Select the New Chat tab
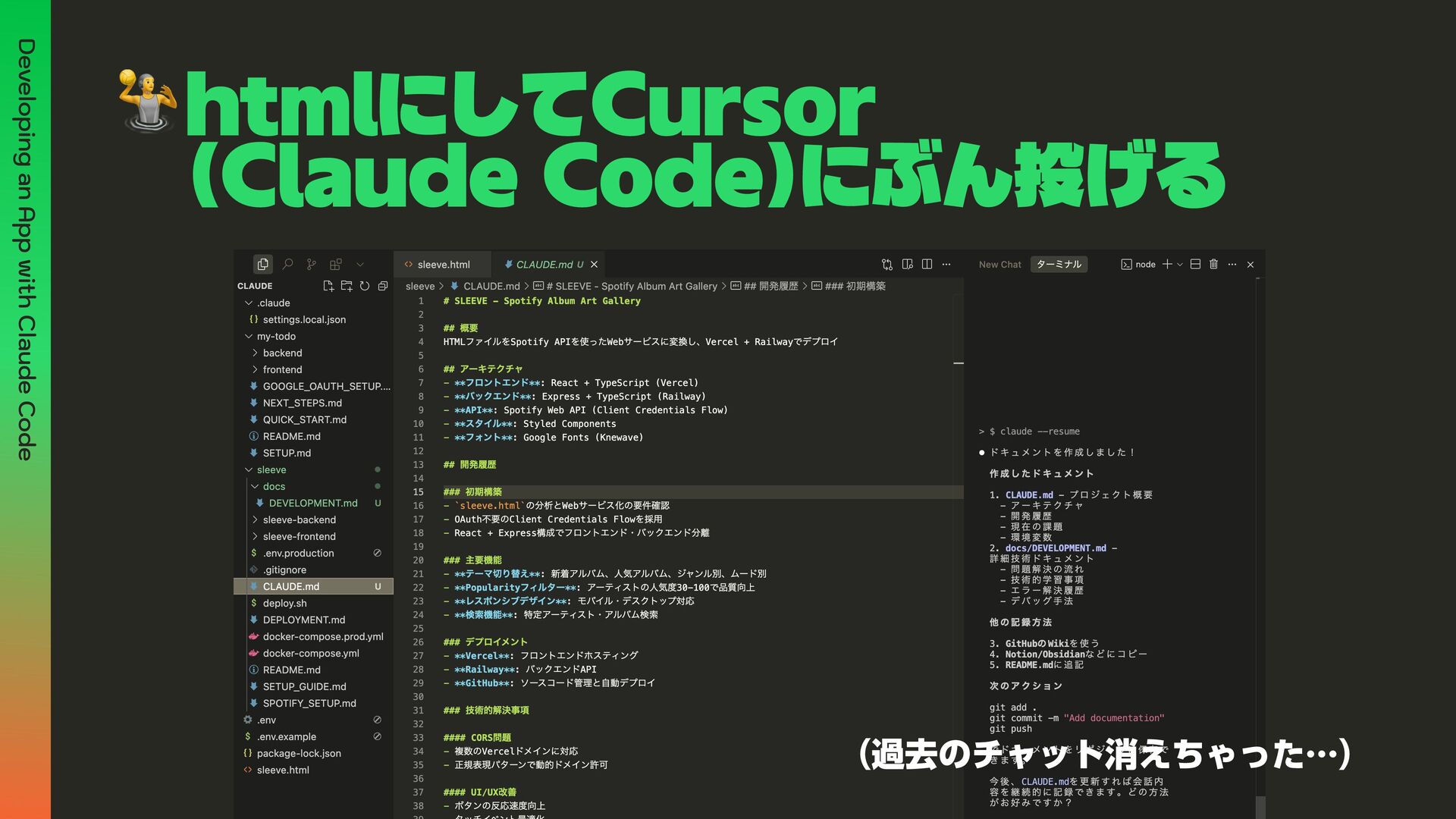This screenshot has height=819, width=1456. [x=999, y=265]
